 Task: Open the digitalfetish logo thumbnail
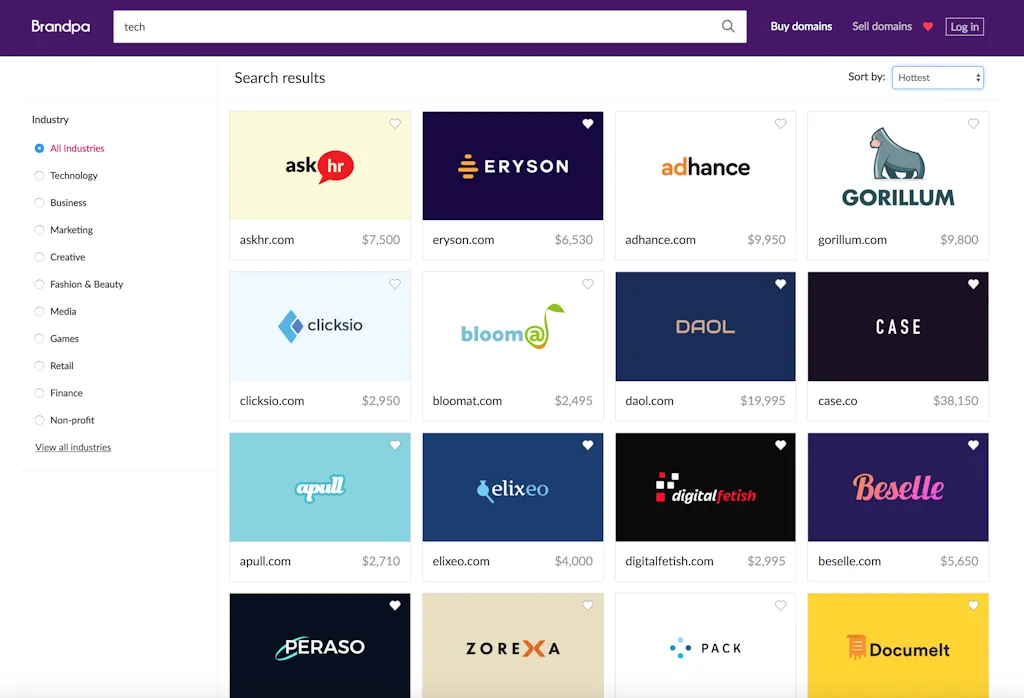705,487
